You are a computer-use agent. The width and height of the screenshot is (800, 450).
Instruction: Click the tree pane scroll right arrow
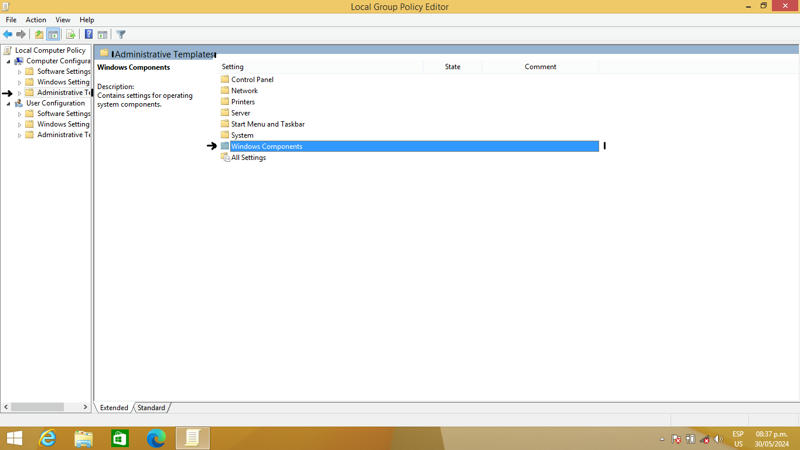click(85, 407)
